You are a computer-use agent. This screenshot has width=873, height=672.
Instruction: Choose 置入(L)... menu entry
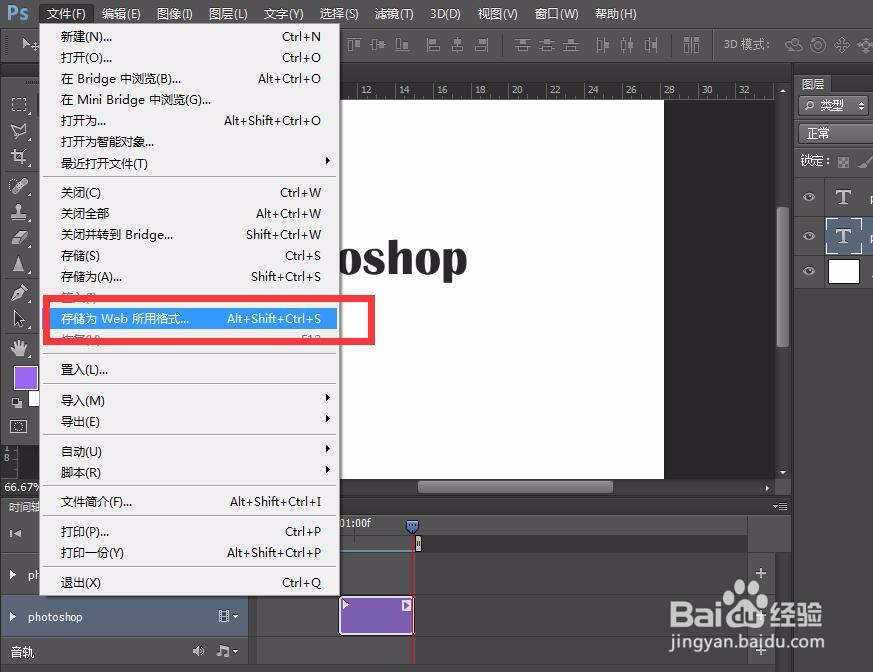[190, 370]
